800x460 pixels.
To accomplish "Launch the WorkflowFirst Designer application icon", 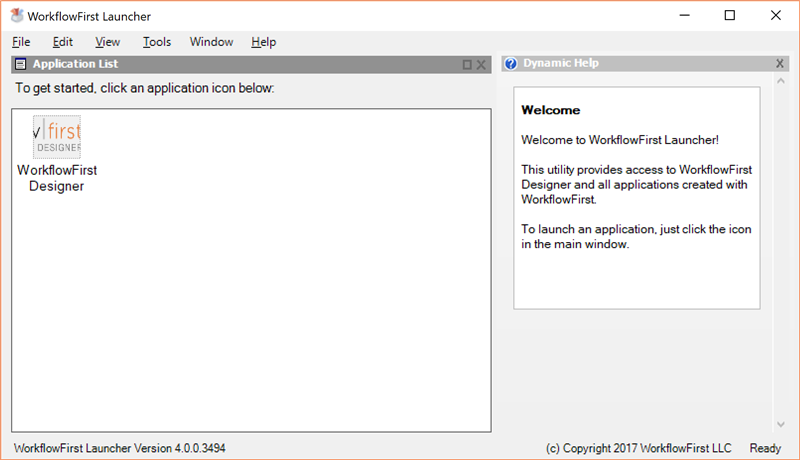I will pos(57,137).
